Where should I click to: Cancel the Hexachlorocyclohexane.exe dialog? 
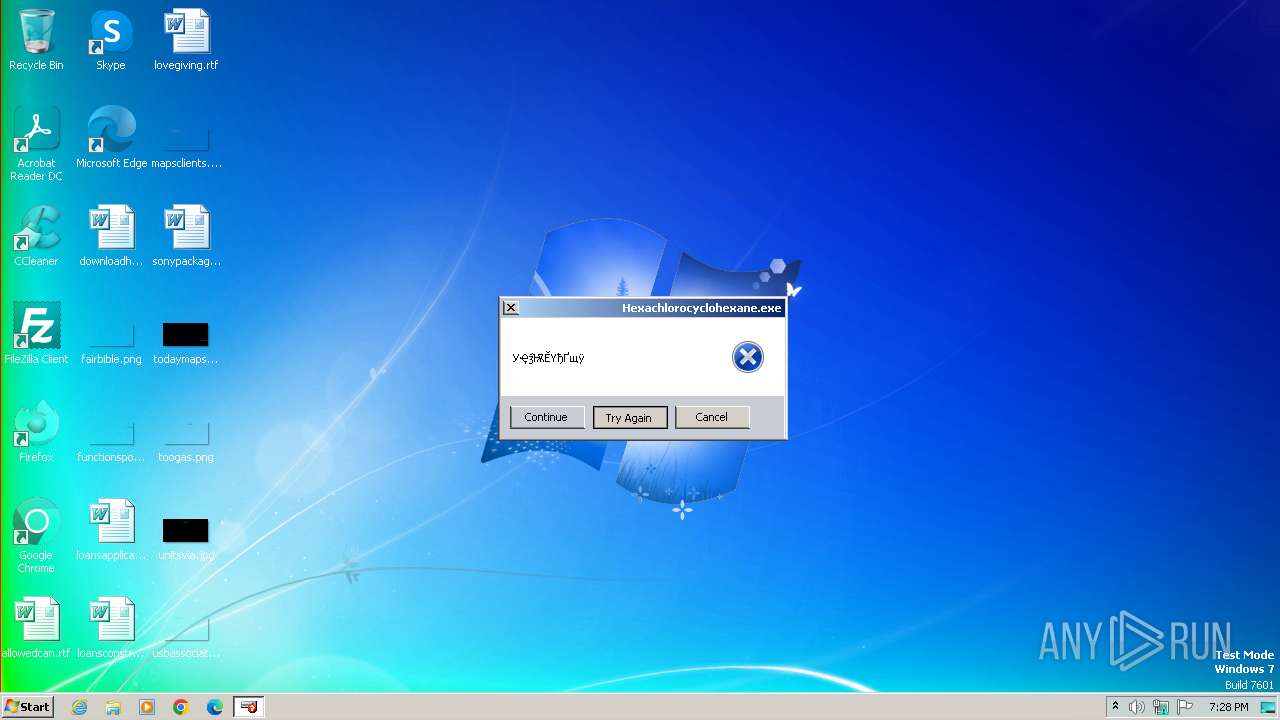[x=711, y=417]
